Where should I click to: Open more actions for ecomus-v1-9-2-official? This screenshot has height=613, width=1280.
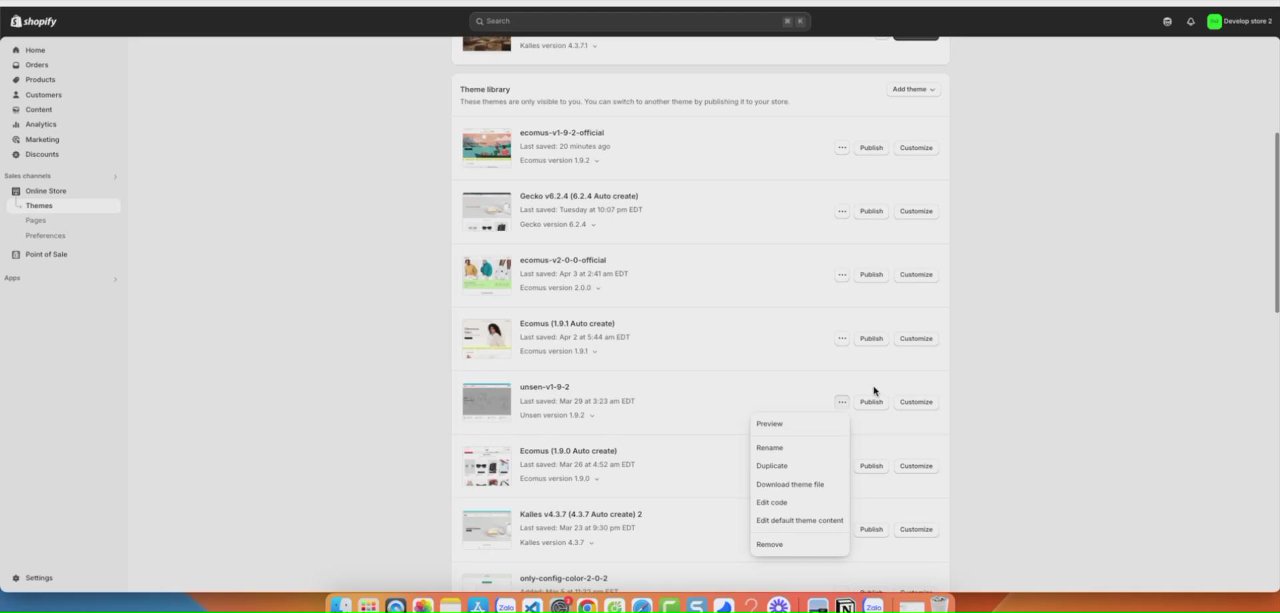click(842, 148)
